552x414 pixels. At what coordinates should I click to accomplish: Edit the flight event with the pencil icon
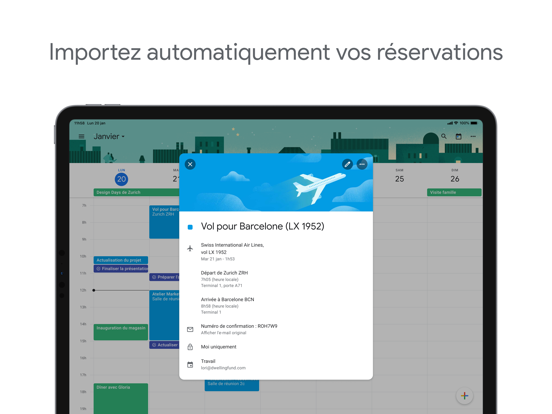tap(347, 164)
